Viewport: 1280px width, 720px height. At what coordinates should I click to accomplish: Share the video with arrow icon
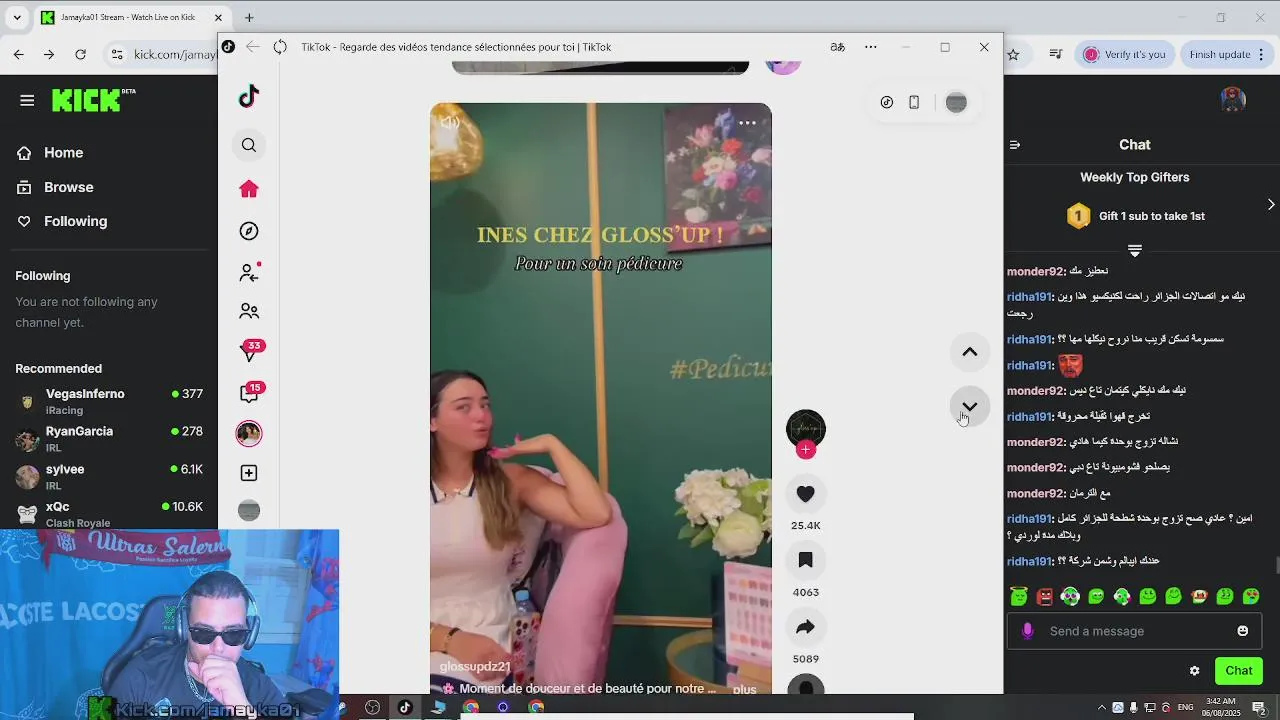click(806, 628)
